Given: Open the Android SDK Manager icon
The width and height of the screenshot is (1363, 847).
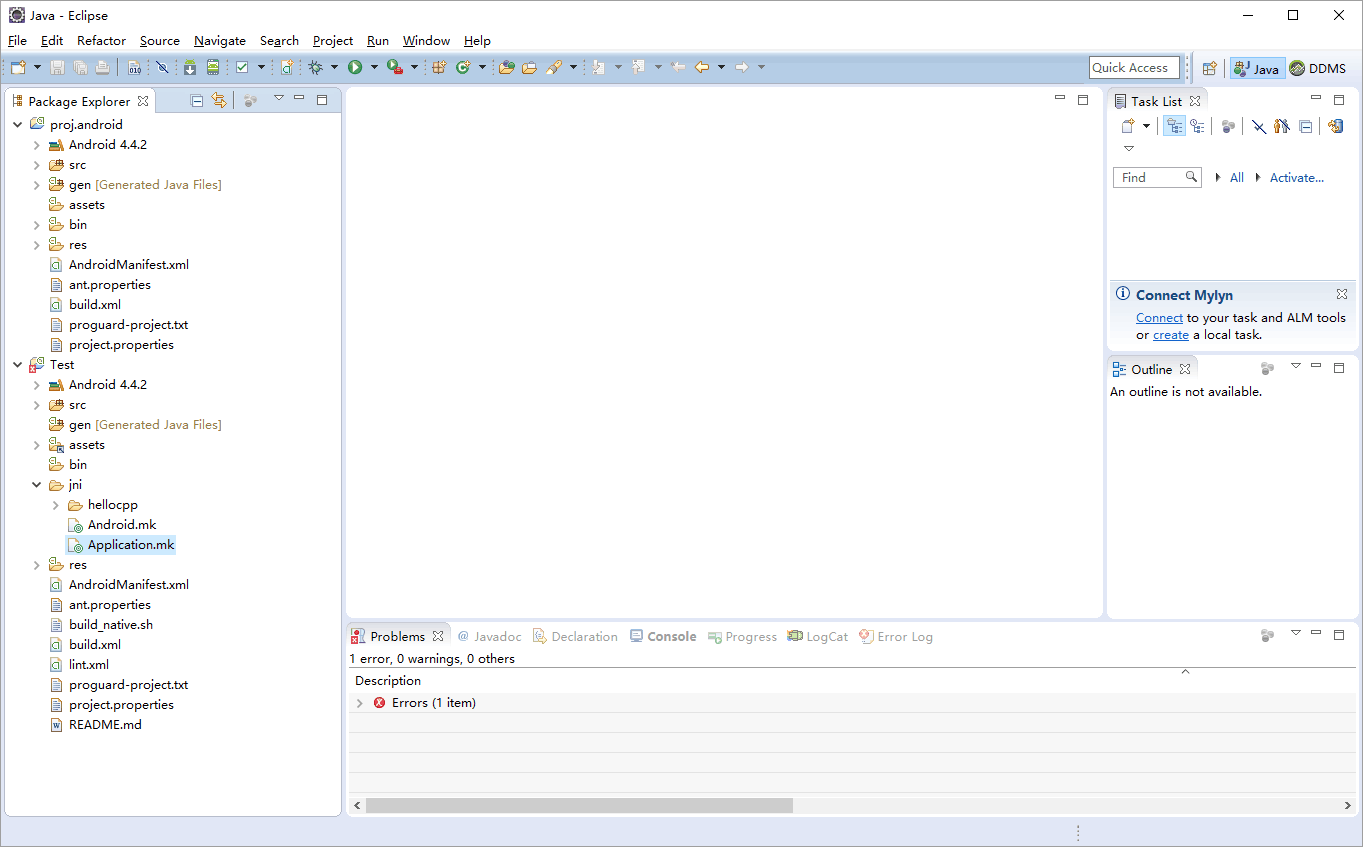Looking at the screenshot, I should pyautogui.click(x=190, y=67).
